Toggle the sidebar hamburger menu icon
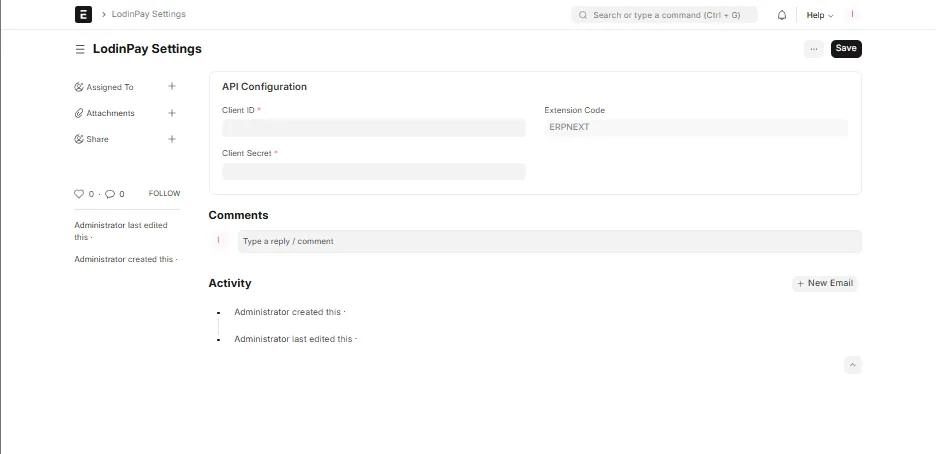This screenshot has width=952, height=454. [80, 49]
